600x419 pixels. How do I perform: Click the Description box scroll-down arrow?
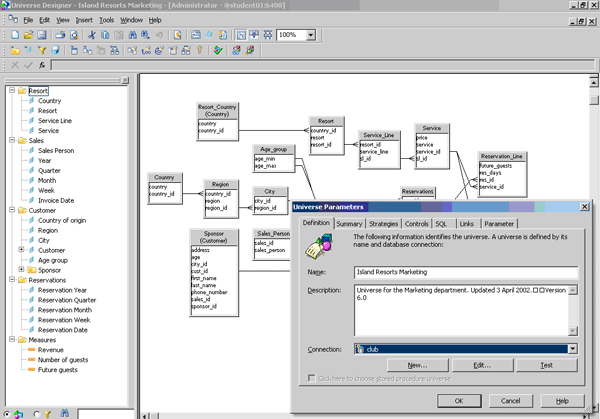click(x=573, y=331)
